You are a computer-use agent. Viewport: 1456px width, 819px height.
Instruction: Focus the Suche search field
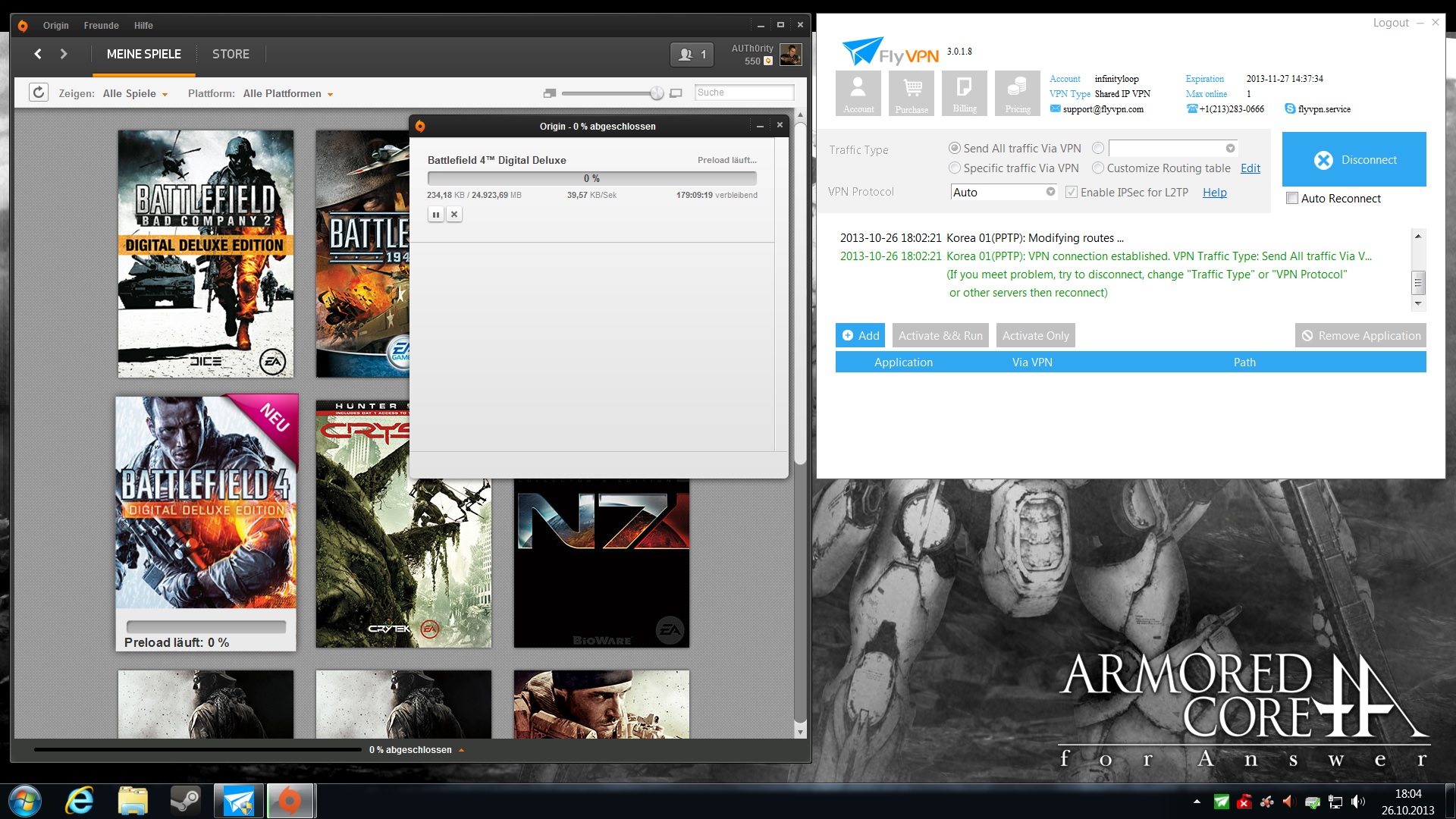tap(744, 93)
